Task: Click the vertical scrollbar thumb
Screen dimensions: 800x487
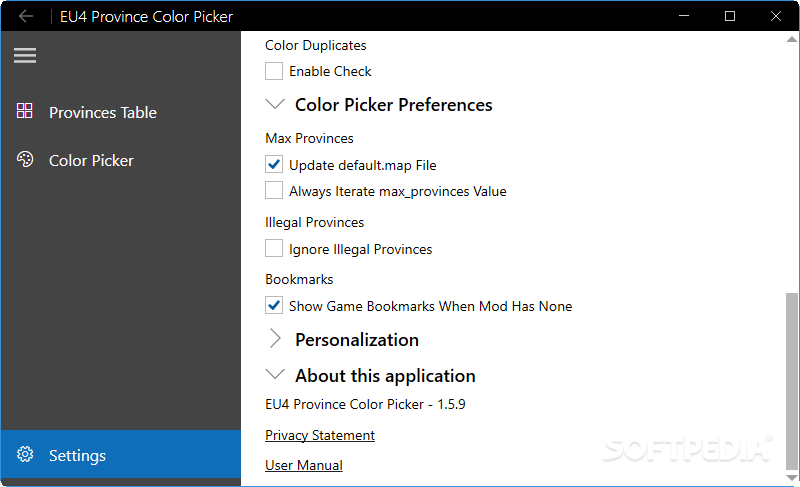Action: pos(791,381)
